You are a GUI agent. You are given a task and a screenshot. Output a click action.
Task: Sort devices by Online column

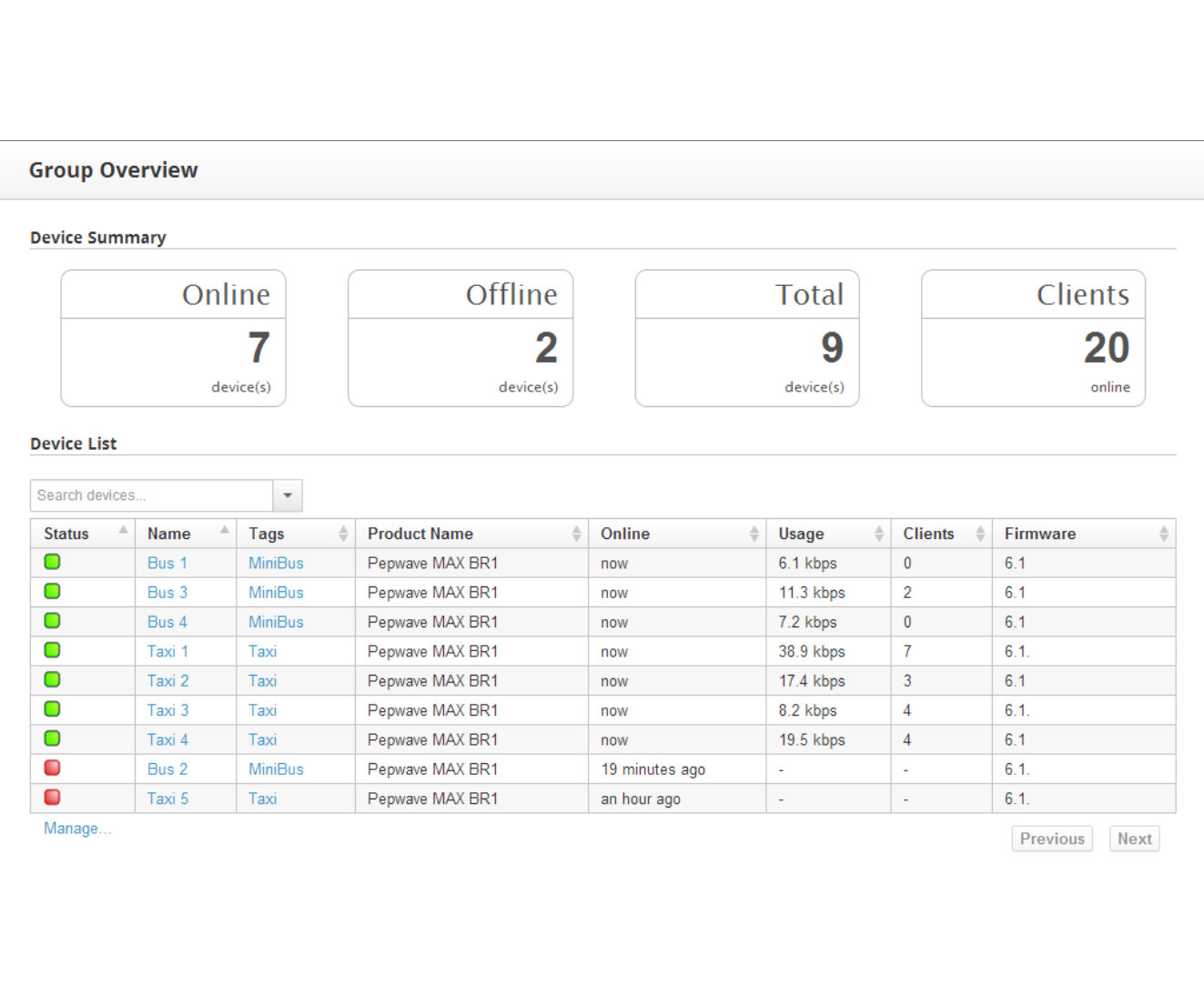[677, 534]
